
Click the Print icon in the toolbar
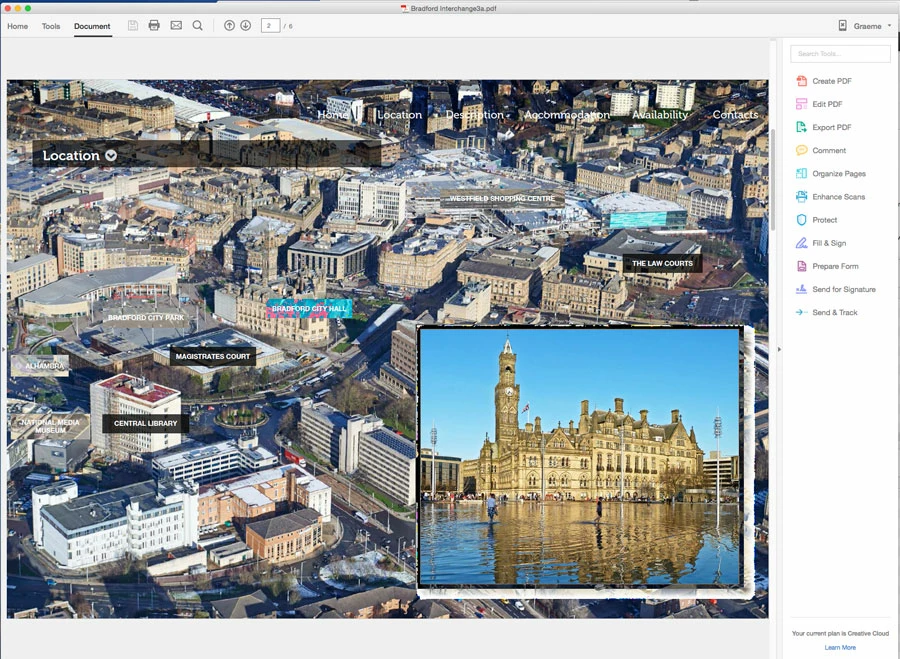[154, 25]
